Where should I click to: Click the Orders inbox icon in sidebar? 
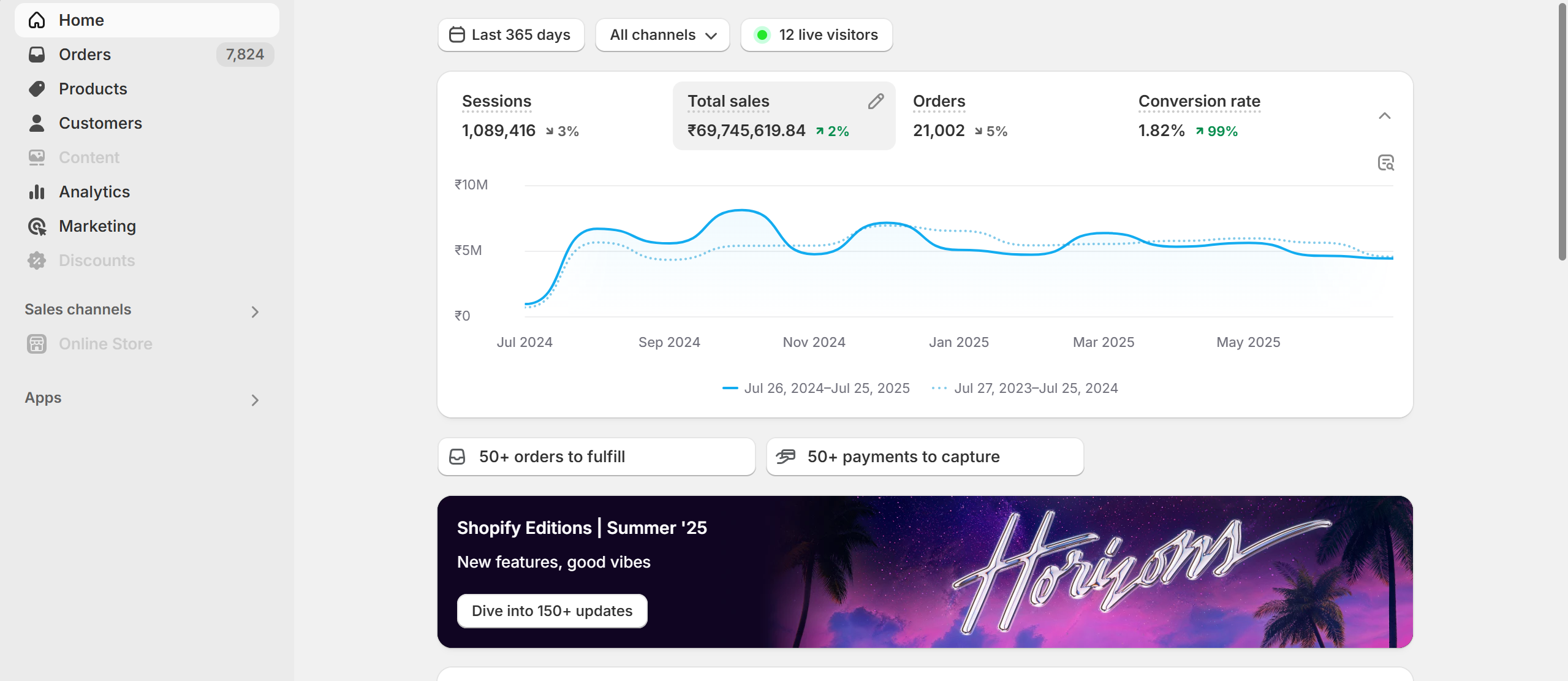[x=37, y=55]
